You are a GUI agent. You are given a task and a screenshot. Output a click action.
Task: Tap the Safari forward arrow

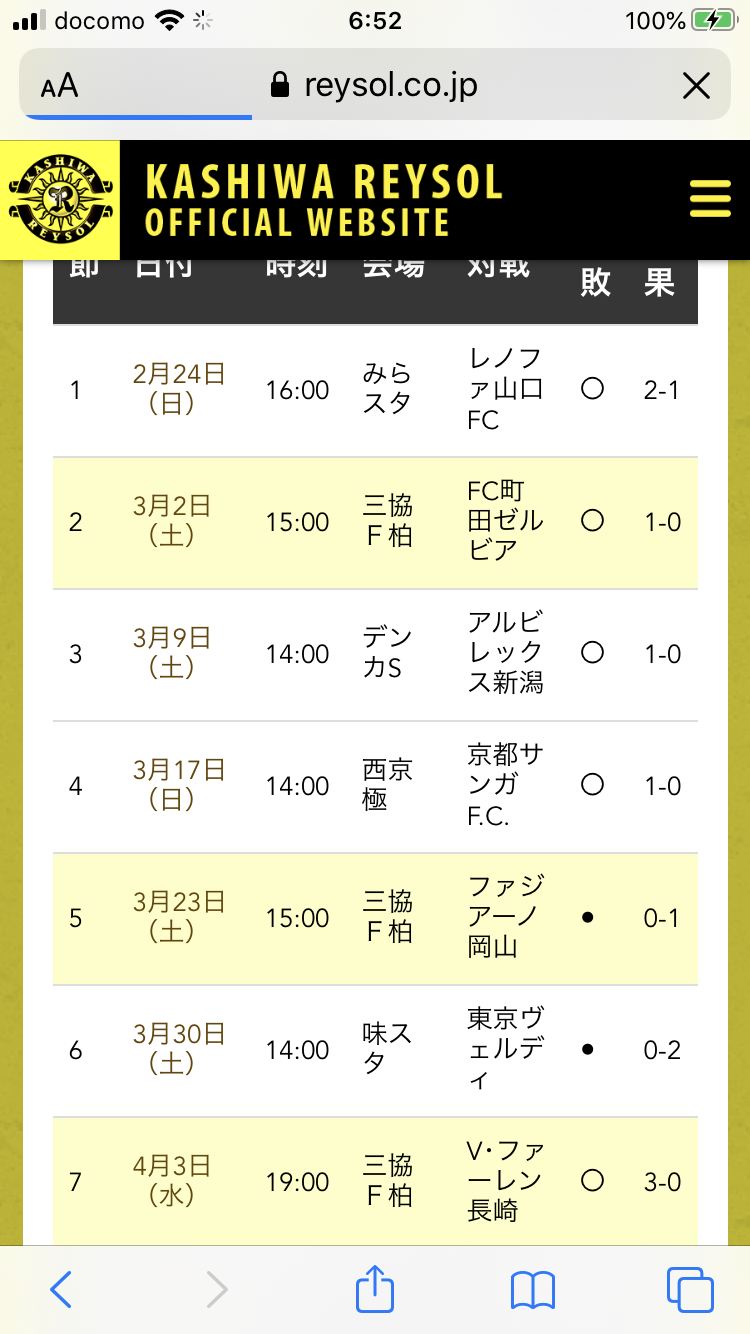point(216,1289)
